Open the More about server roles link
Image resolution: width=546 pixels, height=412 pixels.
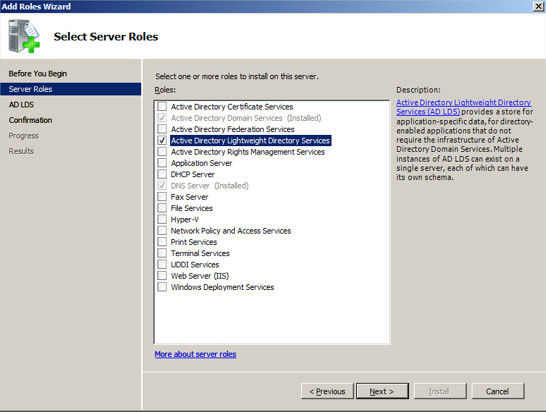[x=195, y=354]
